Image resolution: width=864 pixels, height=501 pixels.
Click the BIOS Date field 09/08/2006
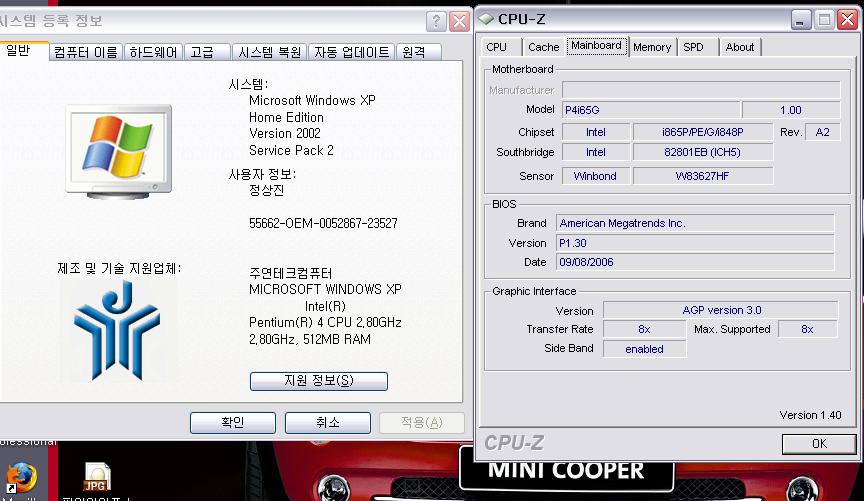click(x=695, y=262)
